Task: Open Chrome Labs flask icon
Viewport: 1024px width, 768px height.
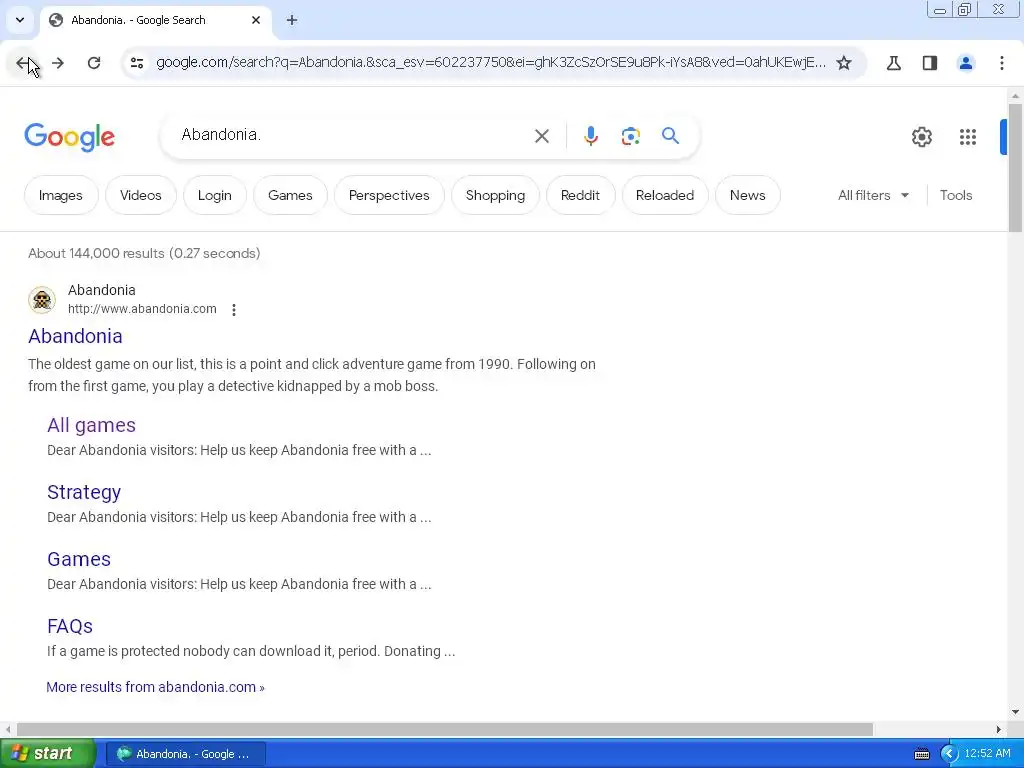Action: point(893,63)
